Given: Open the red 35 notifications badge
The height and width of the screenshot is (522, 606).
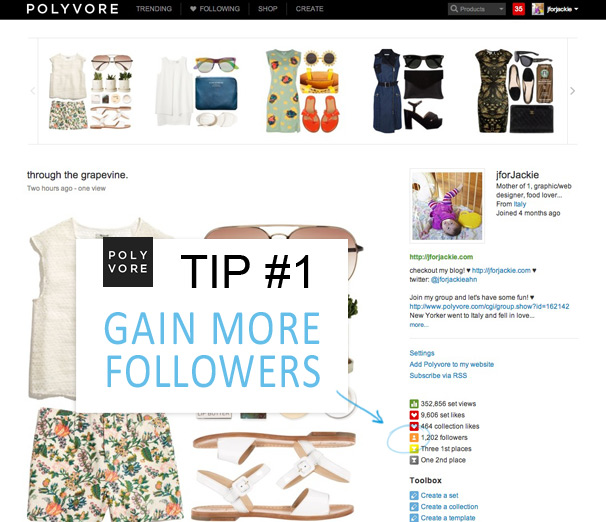Looking at the screenshot, I should click(518, 9).
